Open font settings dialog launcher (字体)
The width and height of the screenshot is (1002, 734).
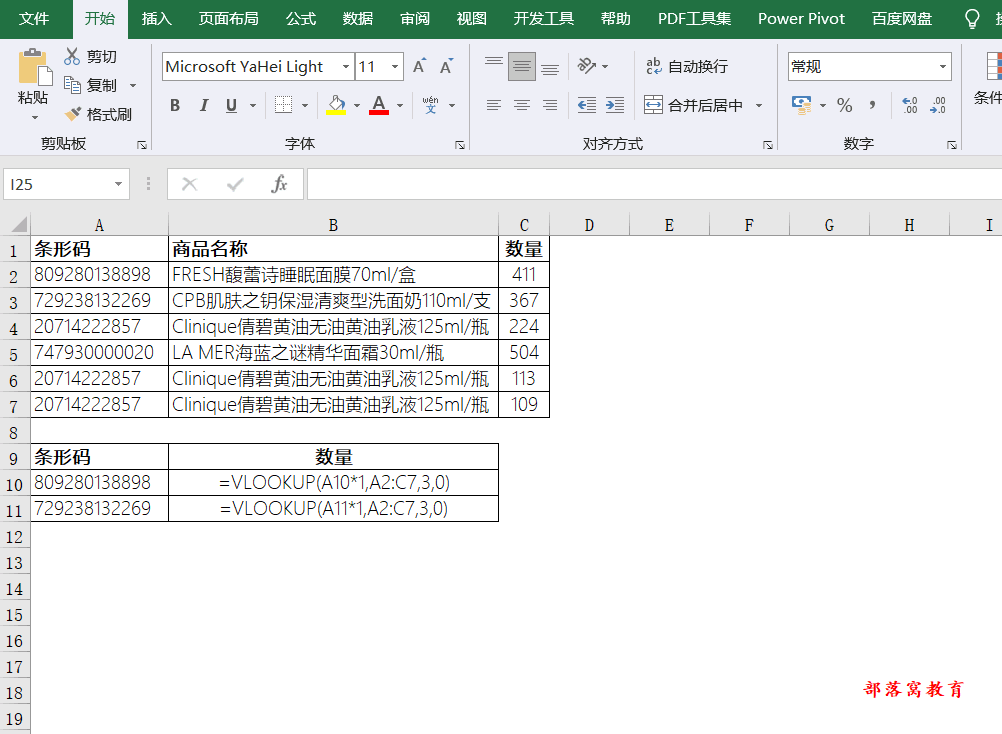click(x=459, y=146)
